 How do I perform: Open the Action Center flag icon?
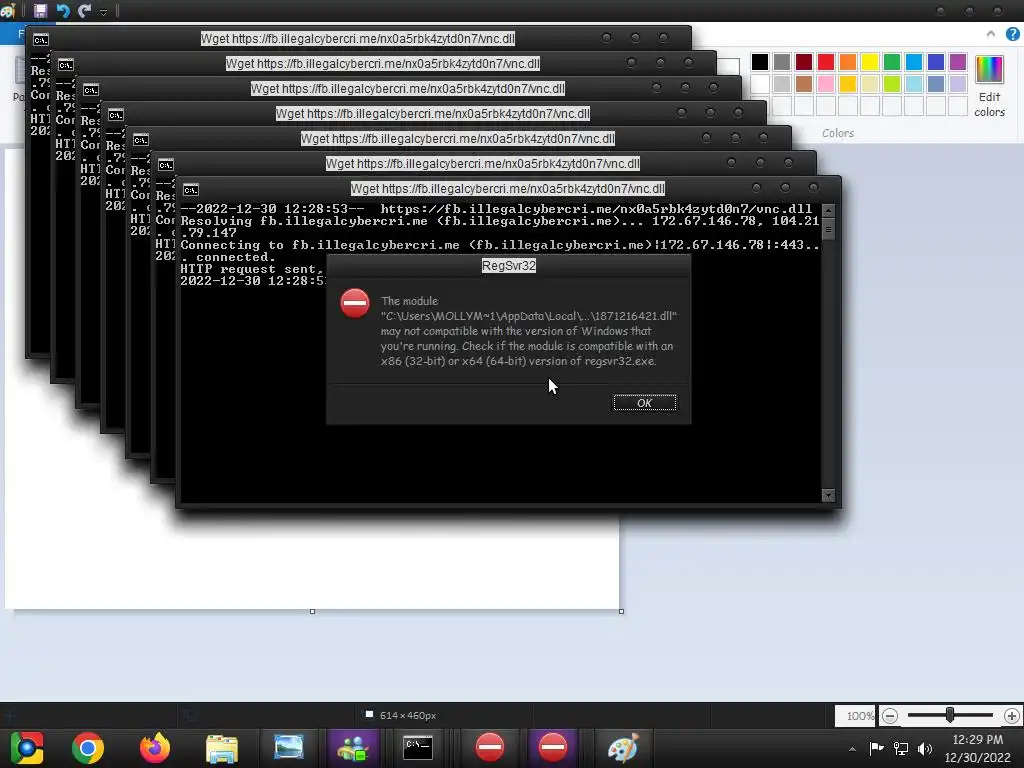[876, 748]
